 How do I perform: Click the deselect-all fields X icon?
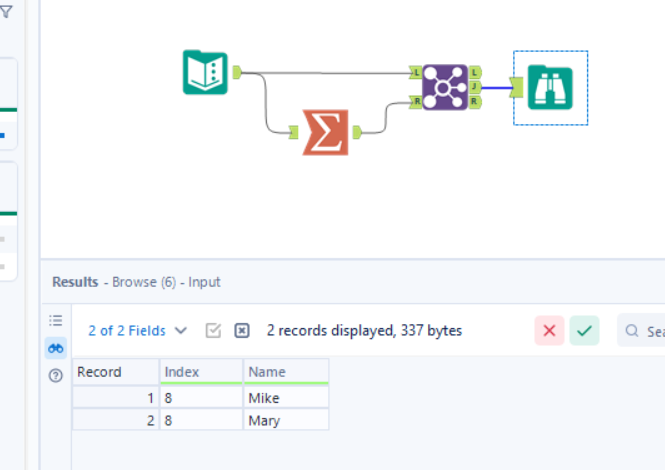tap(242, 330)
